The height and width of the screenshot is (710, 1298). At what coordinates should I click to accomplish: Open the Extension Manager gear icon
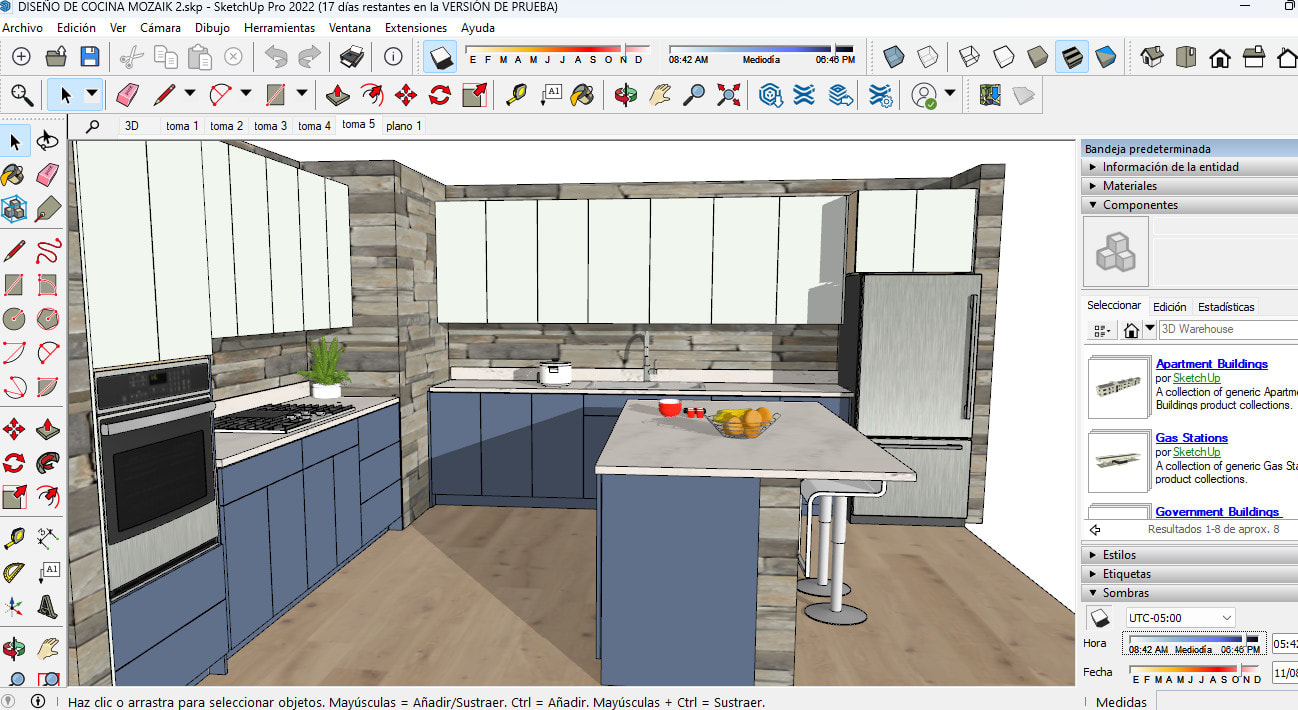[880, 95]
